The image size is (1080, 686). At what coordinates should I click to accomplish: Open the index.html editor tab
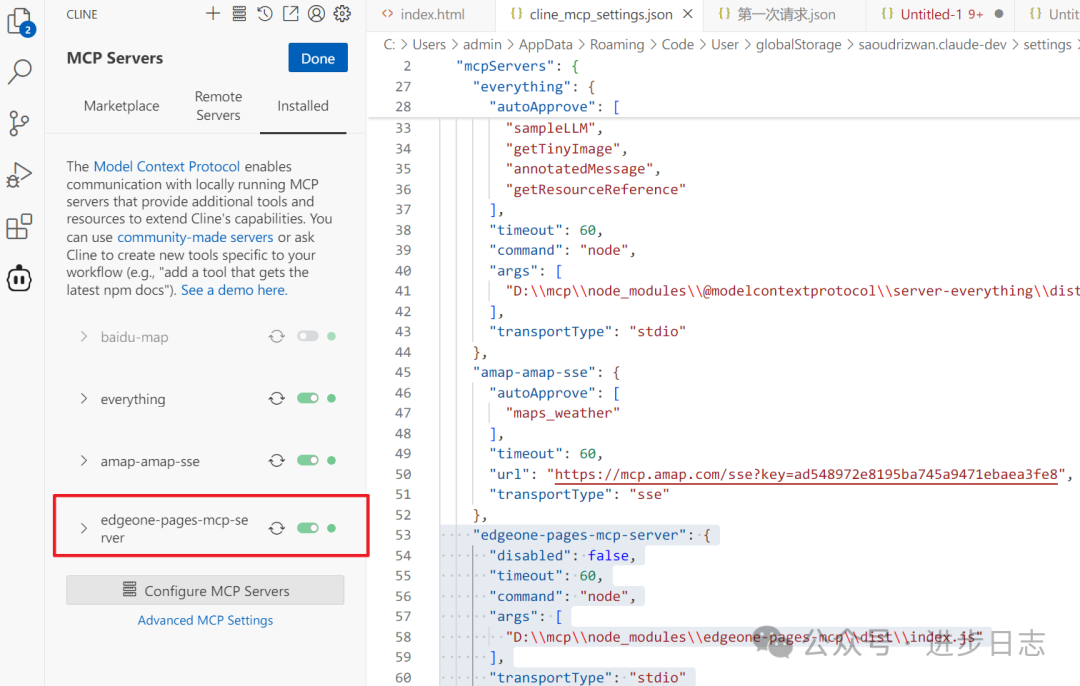[432, 14]
